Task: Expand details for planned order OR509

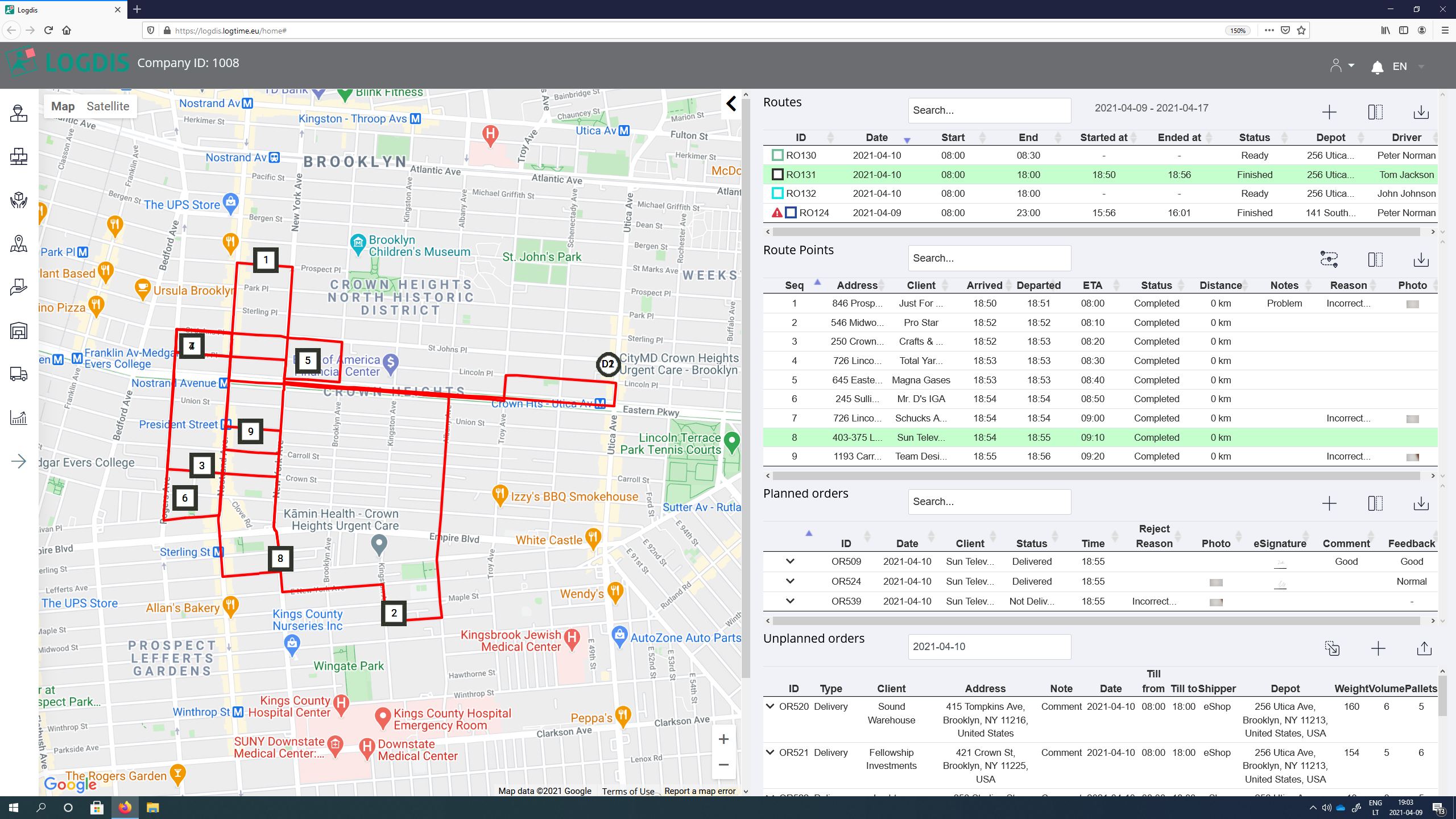Action: (x=790, y=561)
